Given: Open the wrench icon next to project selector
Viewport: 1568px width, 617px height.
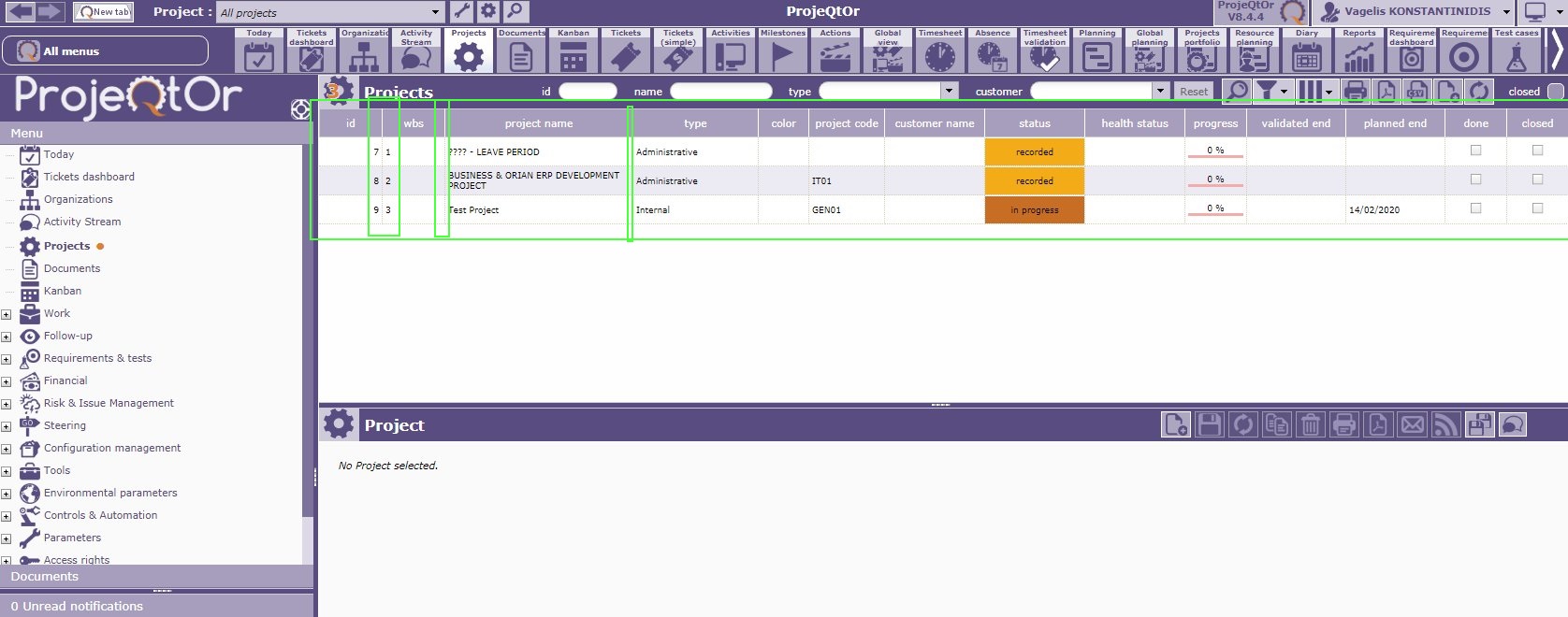Looking at the screenshot, I should [462, 11].
